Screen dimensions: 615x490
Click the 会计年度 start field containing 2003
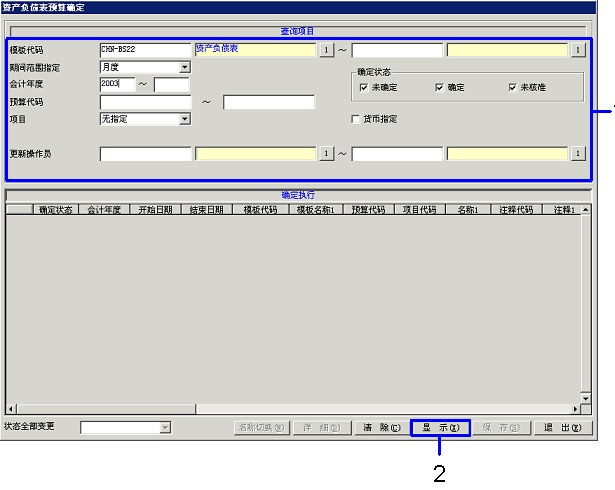(116, 84)
